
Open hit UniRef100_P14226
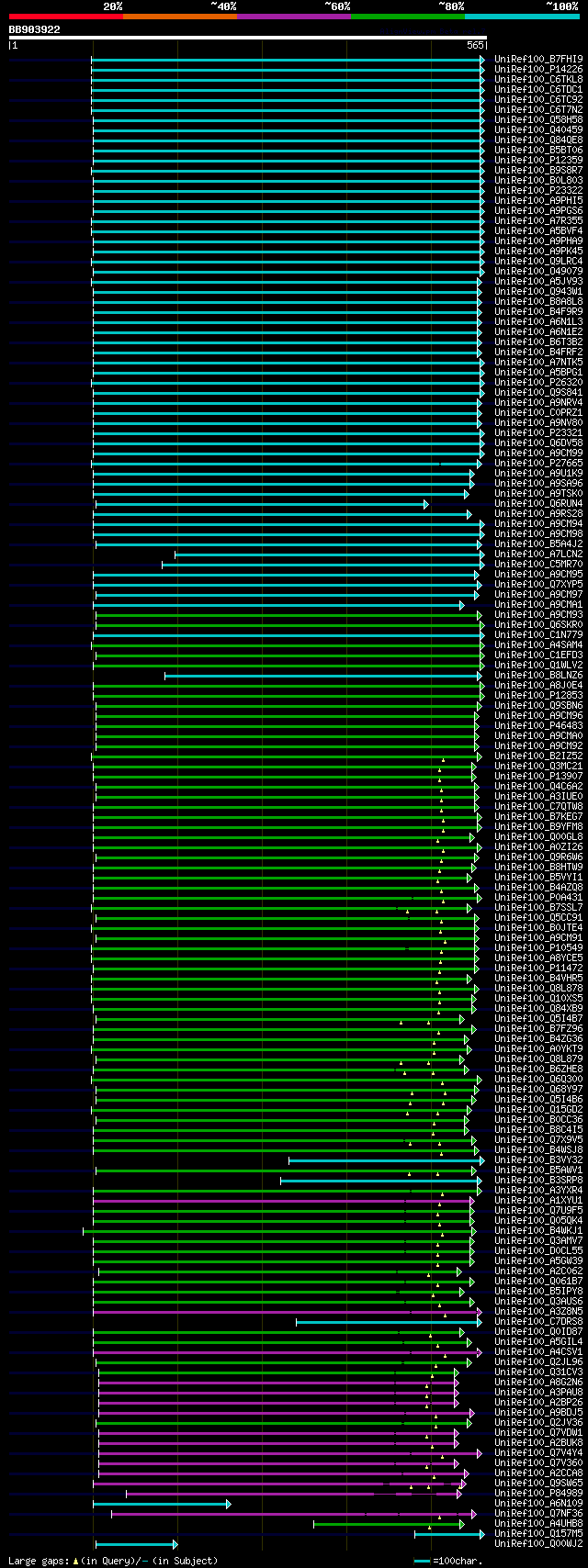pyautogui.click(x=538, y=69)
